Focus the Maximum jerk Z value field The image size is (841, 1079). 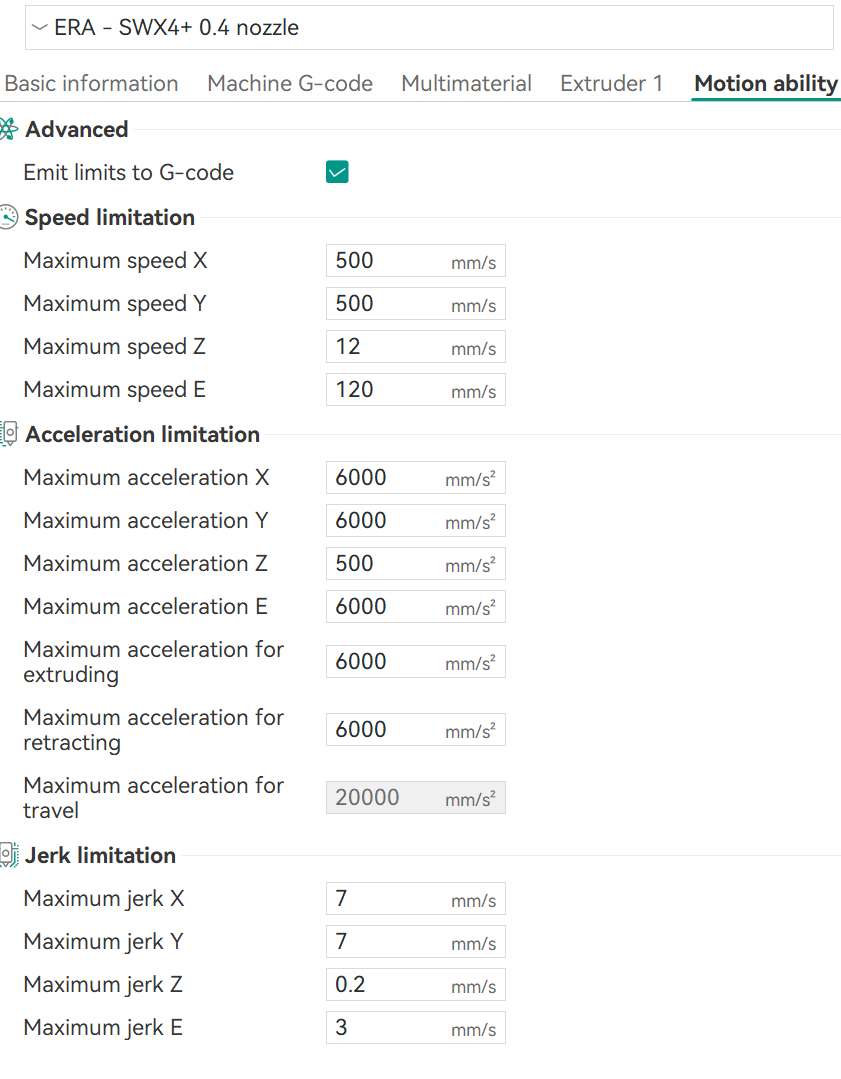point(390,985)
